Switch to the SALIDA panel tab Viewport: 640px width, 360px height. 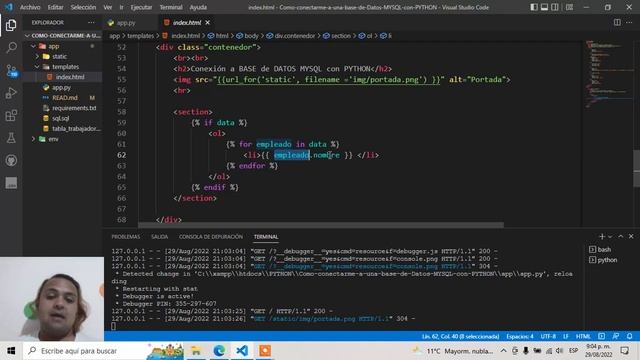pos(159,237)
